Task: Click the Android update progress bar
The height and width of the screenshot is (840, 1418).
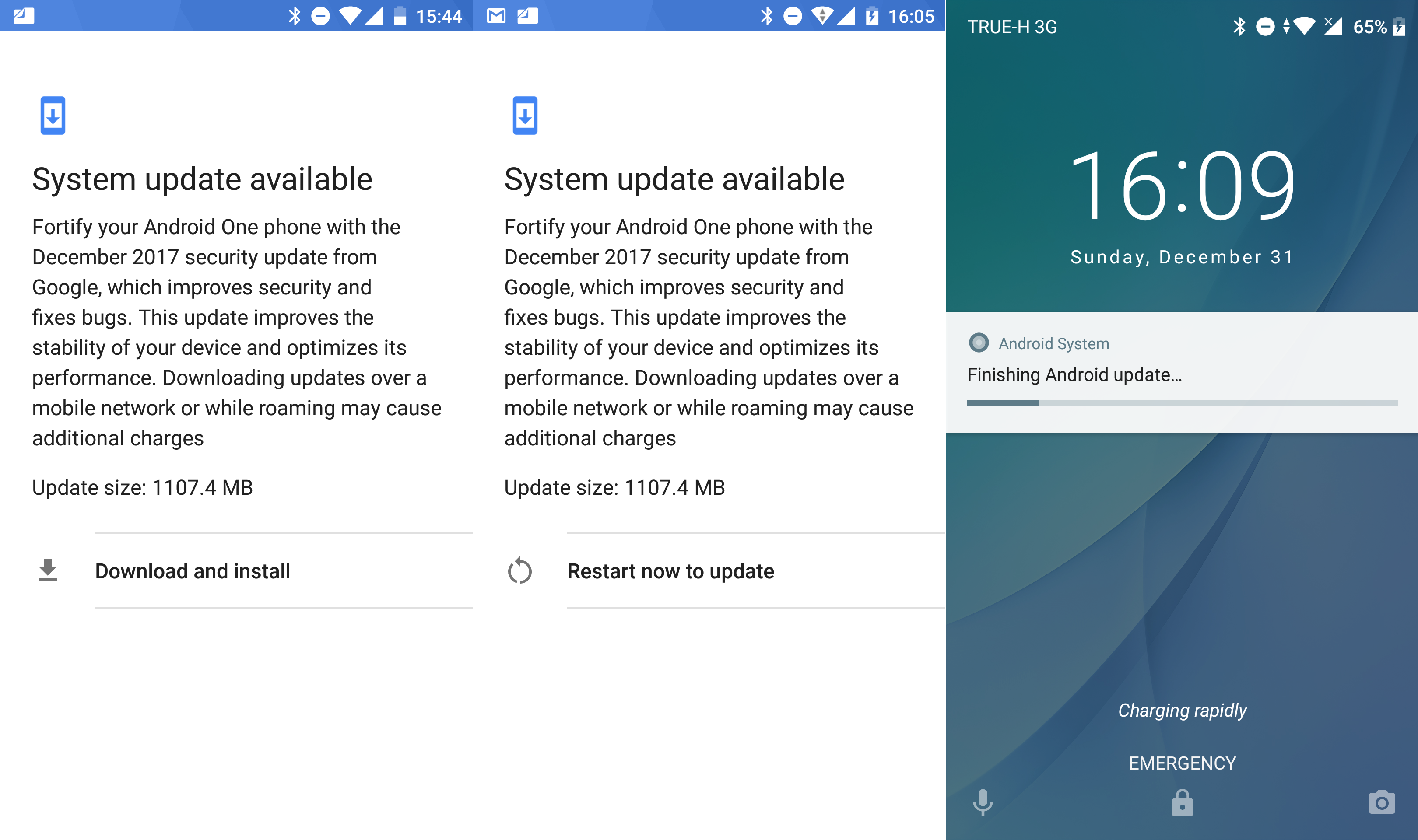Action: point(1182,403)
